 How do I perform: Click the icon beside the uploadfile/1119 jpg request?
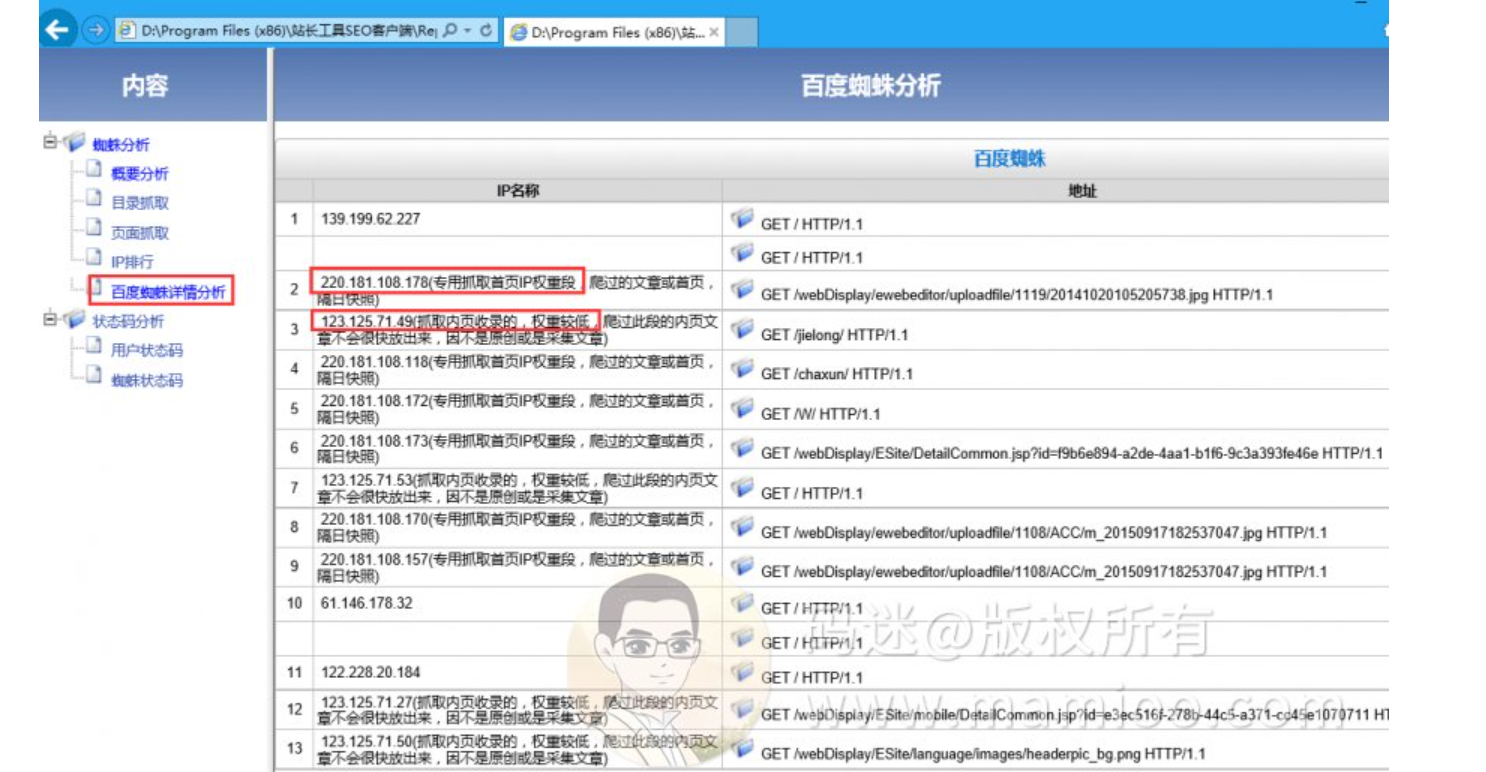click(x=742, y=289)
